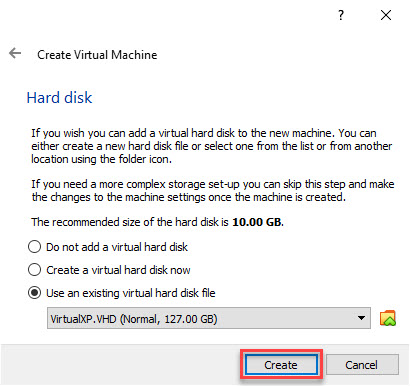Expand the VirtualXP.VHD disk dropdown arrow

tap(361, 318)
